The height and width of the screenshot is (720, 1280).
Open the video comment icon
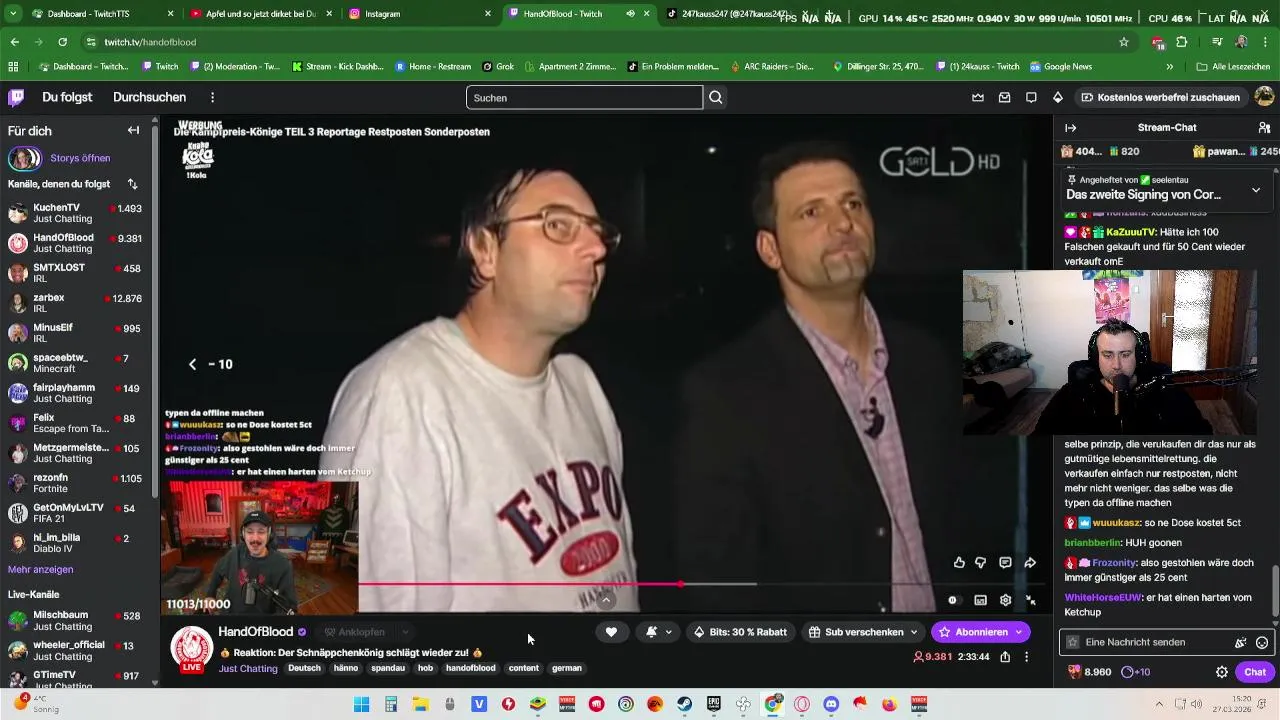(1005, 563)
